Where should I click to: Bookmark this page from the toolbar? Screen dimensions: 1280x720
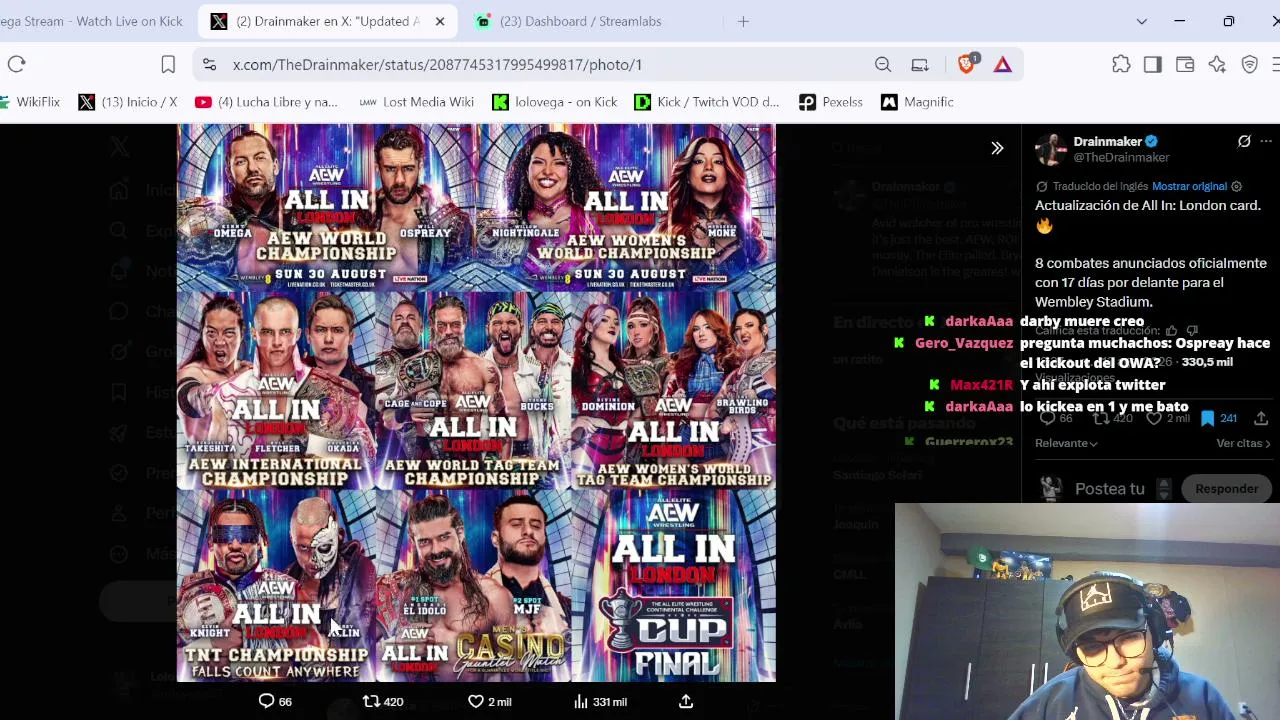tap(168, 64)
